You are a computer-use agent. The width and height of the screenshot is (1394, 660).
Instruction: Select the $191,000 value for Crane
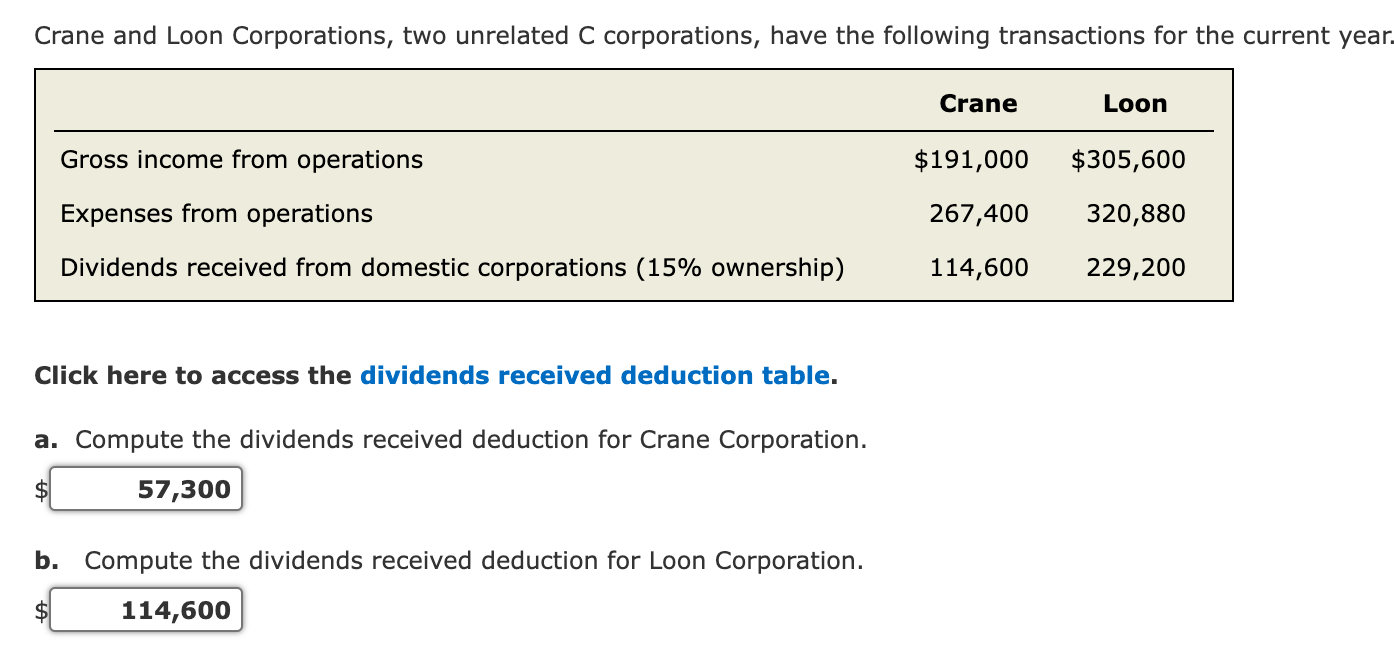[971, 159]
